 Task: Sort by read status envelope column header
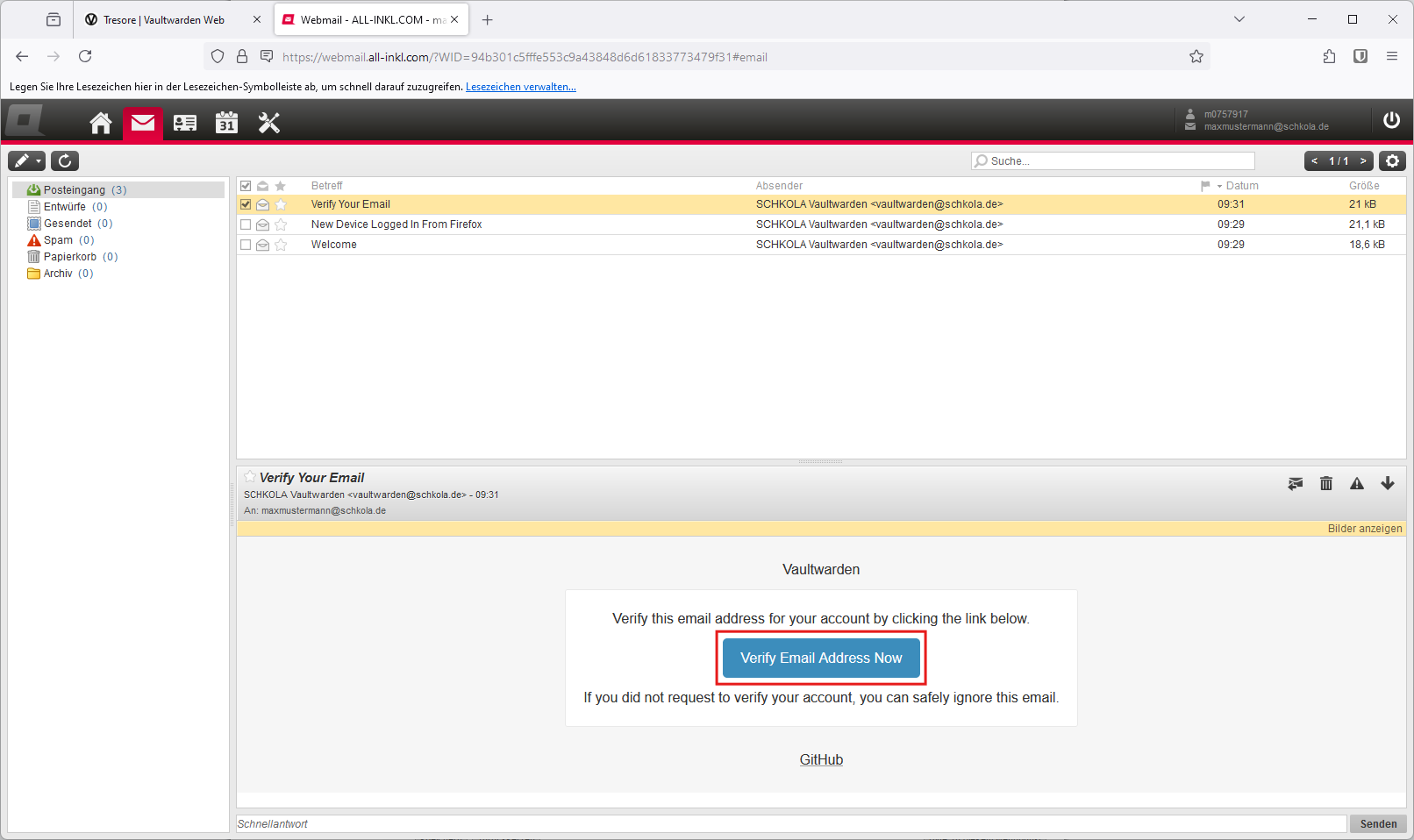(262, 186)
